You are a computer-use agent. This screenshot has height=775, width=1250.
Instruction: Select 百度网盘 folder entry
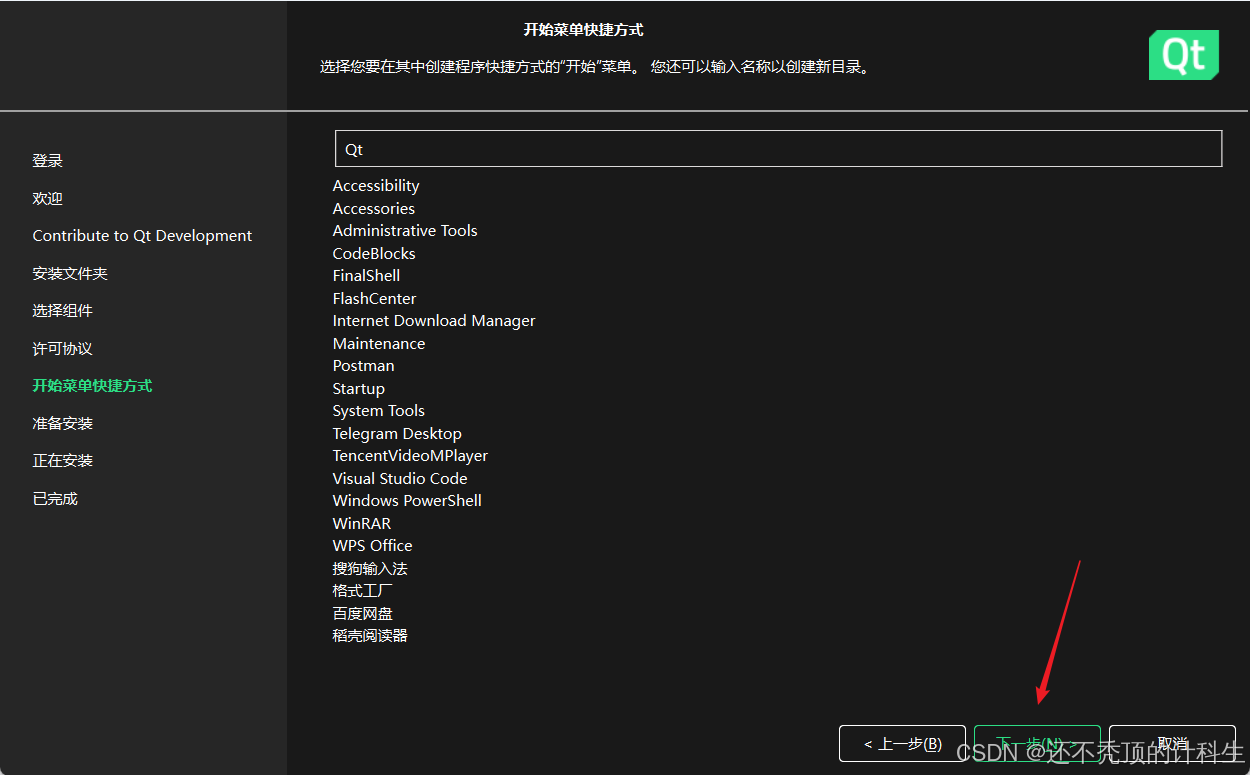[363, 614]
